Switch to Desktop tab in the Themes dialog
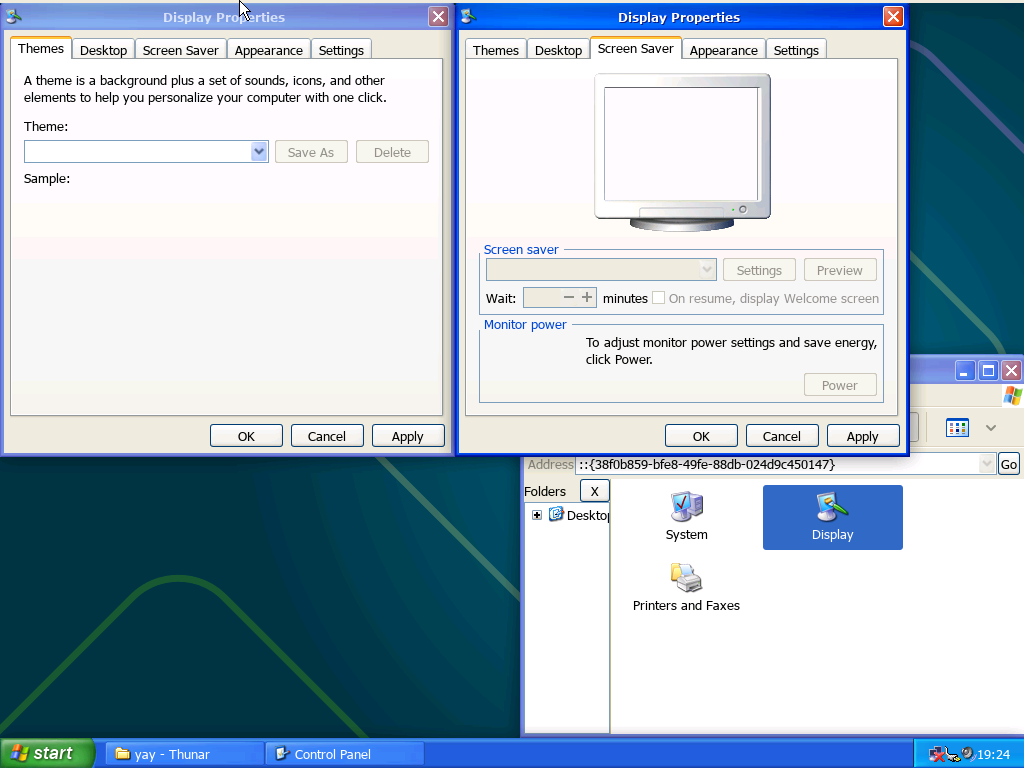1024x768 pixels. [x=103, y=50]
